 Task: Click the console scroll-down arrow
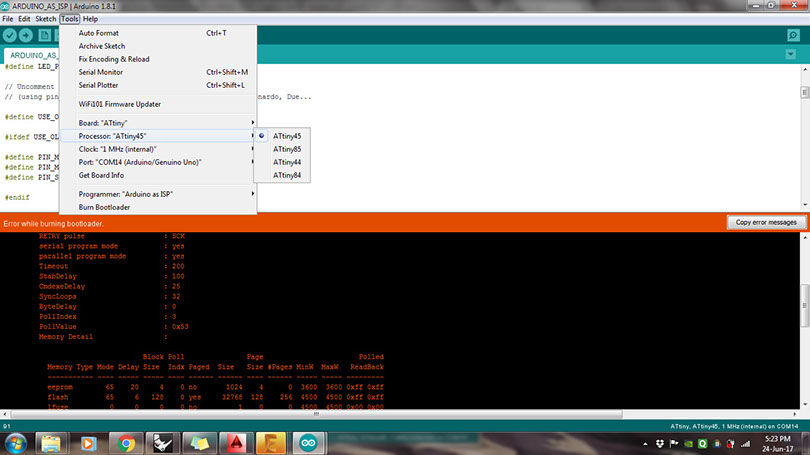pyautogui.click(x=804, y=404)
